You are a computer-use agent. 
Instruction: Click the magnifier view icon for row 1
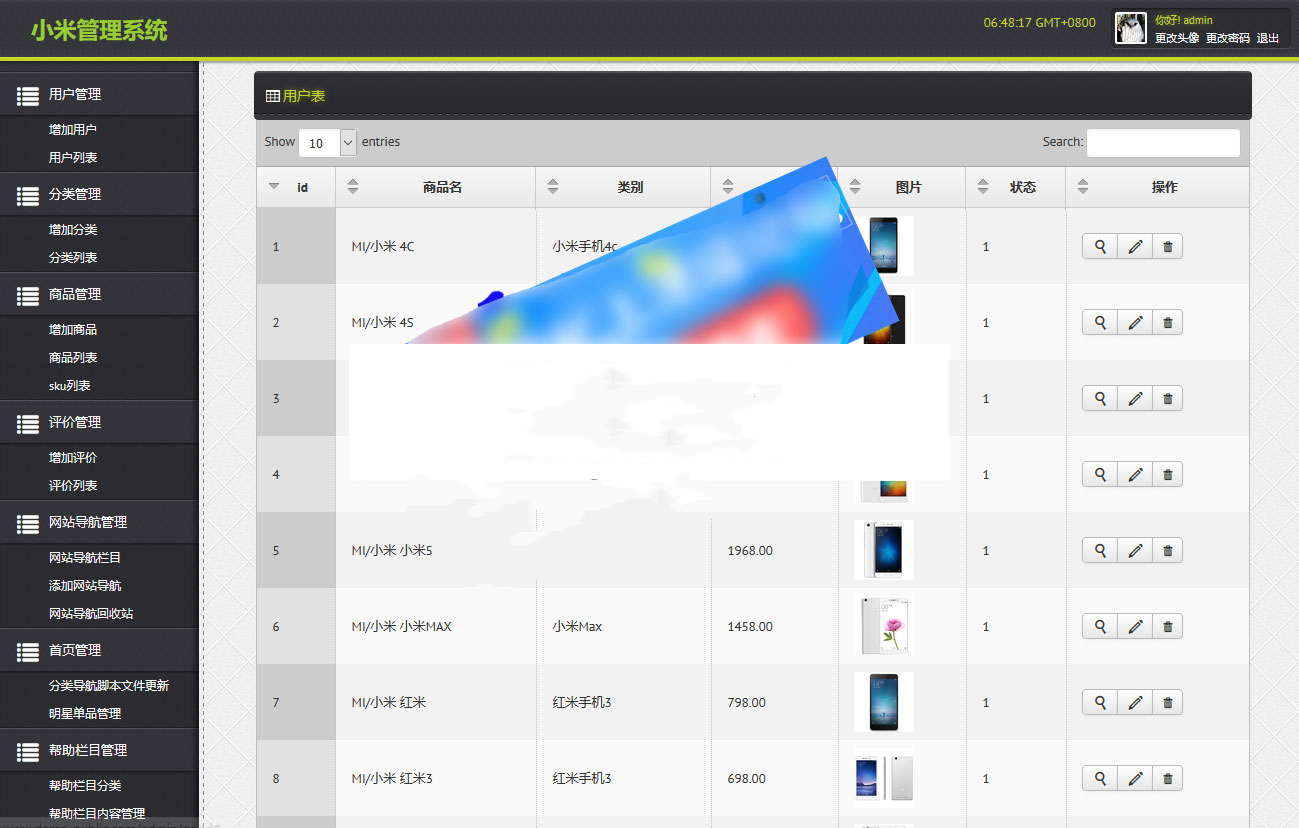click(1100, 246)
